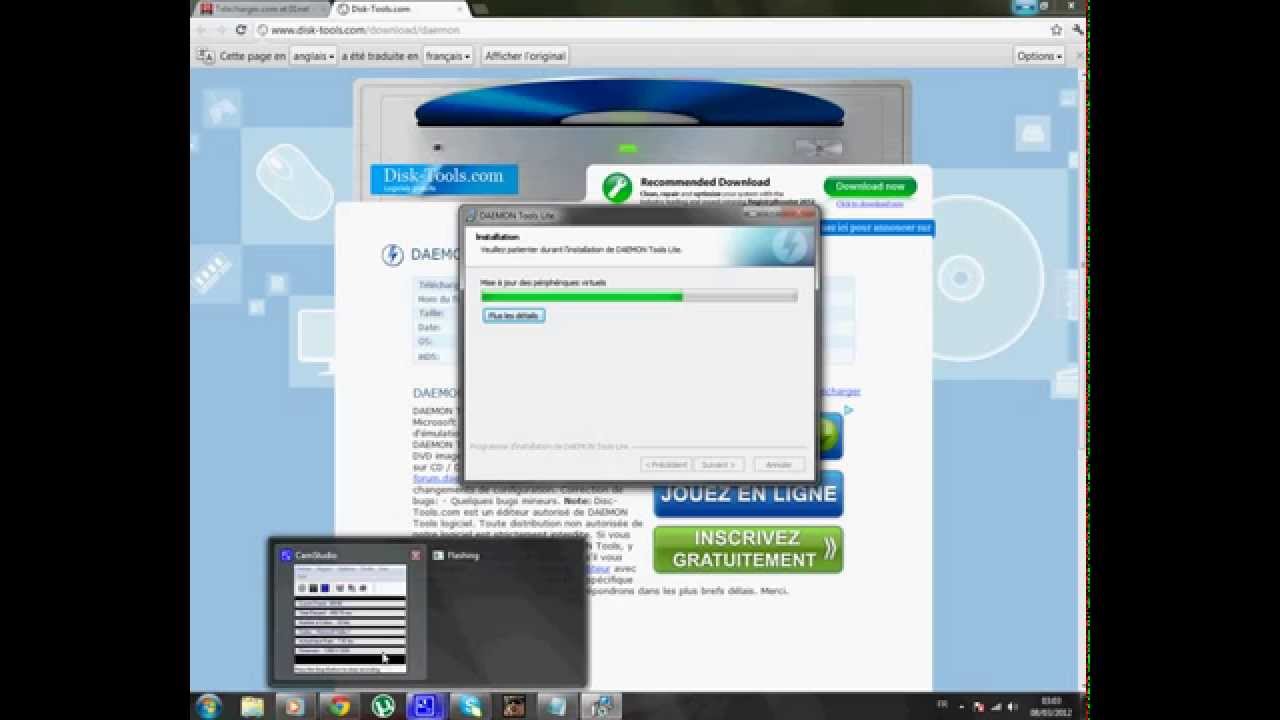Click the DAEMON Tools lightning logo on webpage
The height and width of the screenshot is (720, 1280).
(393, 254)
